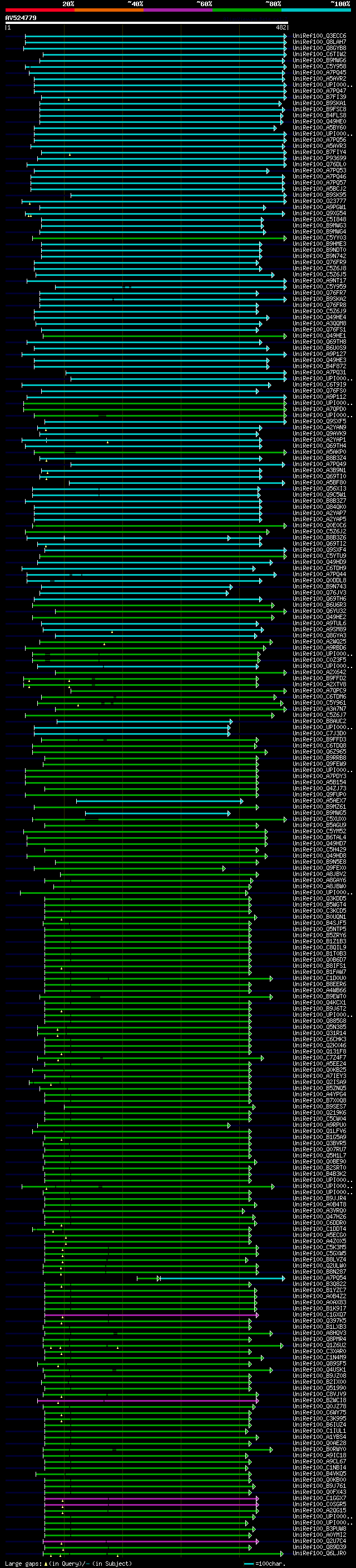Open hit UniRef100_Q3ECC6
The height and width of the screenshot is (1568, 356).
(319, 36)
